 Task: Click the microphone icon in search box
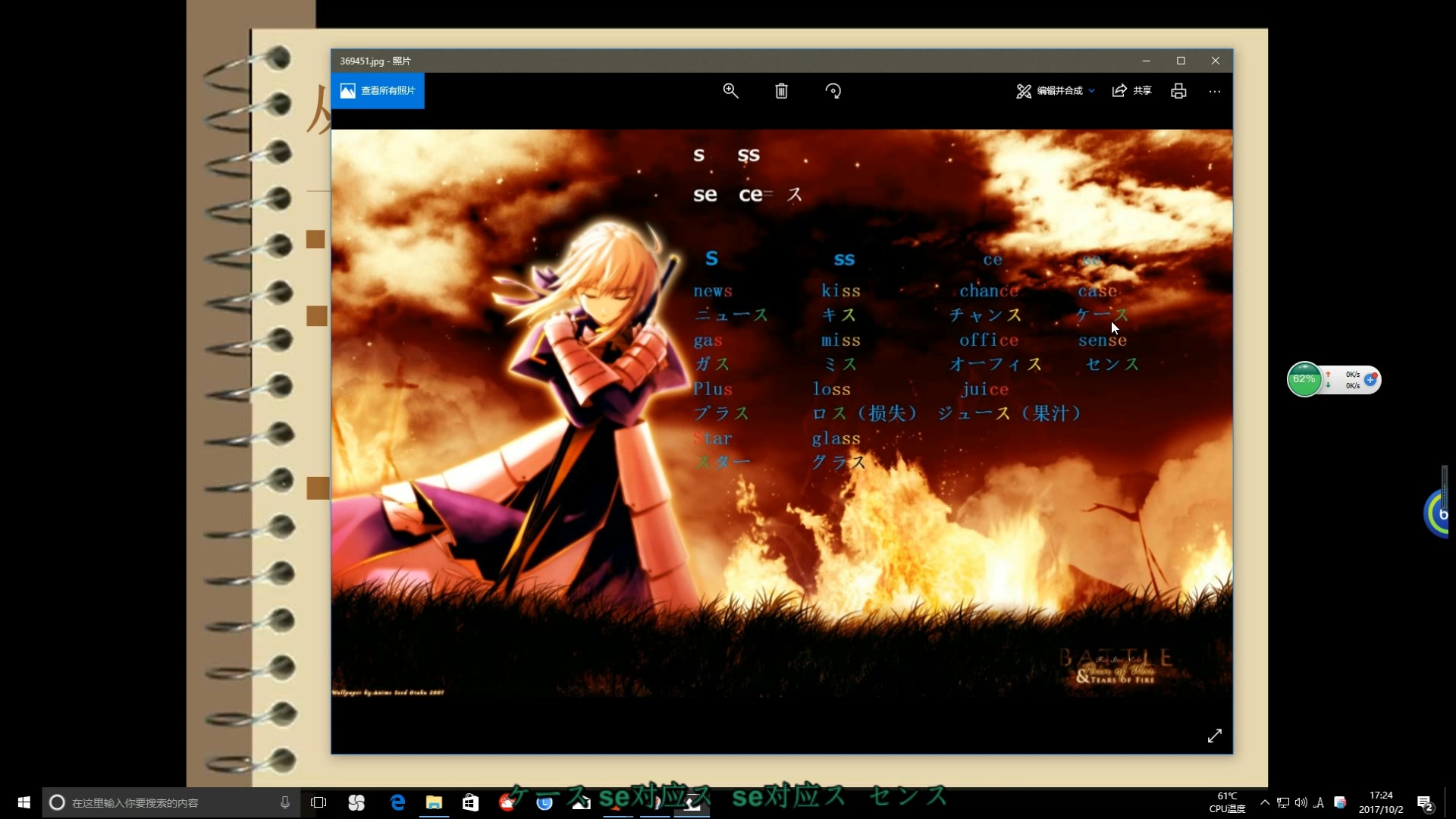(285, 802)
